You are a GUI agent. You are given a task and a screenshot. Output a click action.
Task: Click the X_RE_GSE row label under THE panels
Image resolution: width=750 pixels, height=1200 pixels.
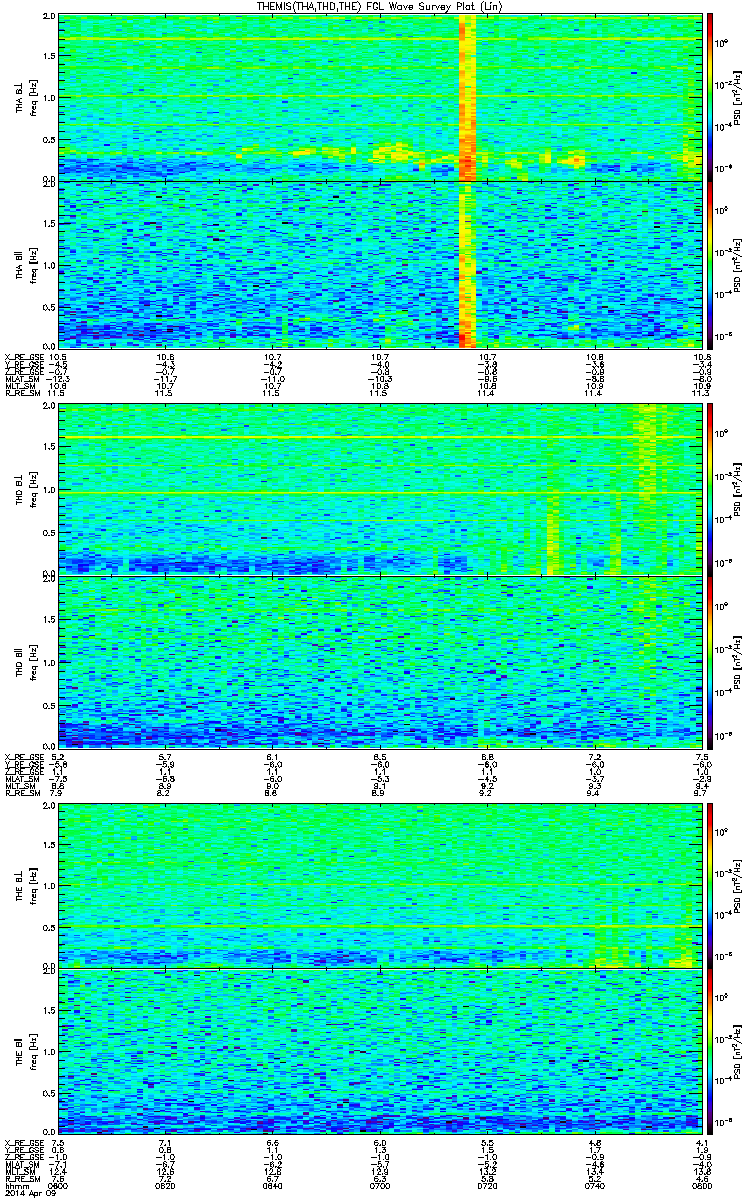pyautogui.click(x=24, y=1143)
